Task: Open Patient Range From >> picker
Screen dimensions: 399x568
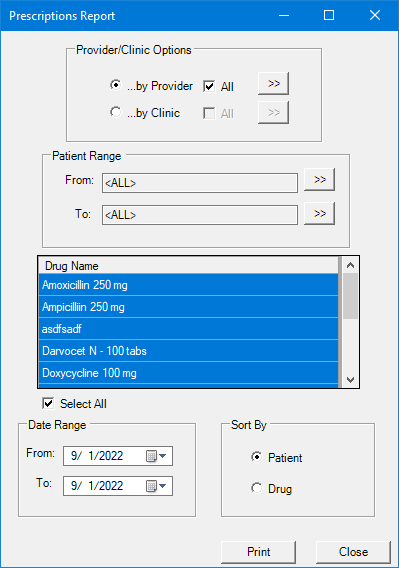Action: coord(319,179)
